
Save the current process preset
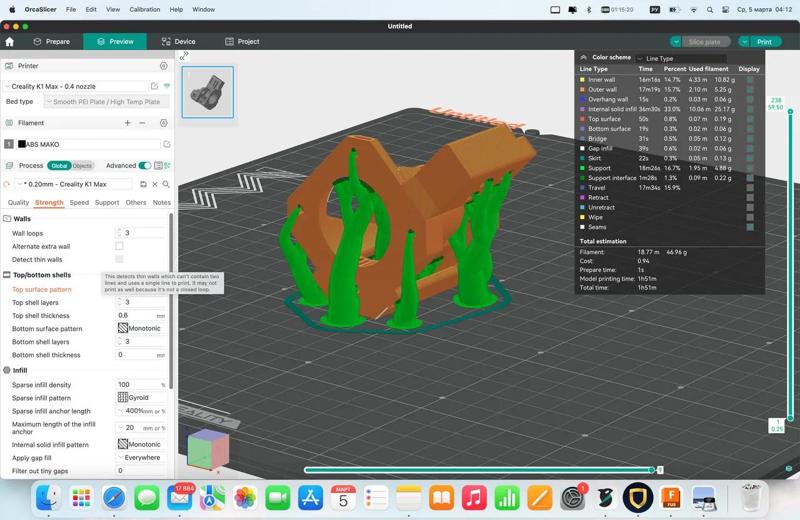pyautogui.click(x=143, y=184)
